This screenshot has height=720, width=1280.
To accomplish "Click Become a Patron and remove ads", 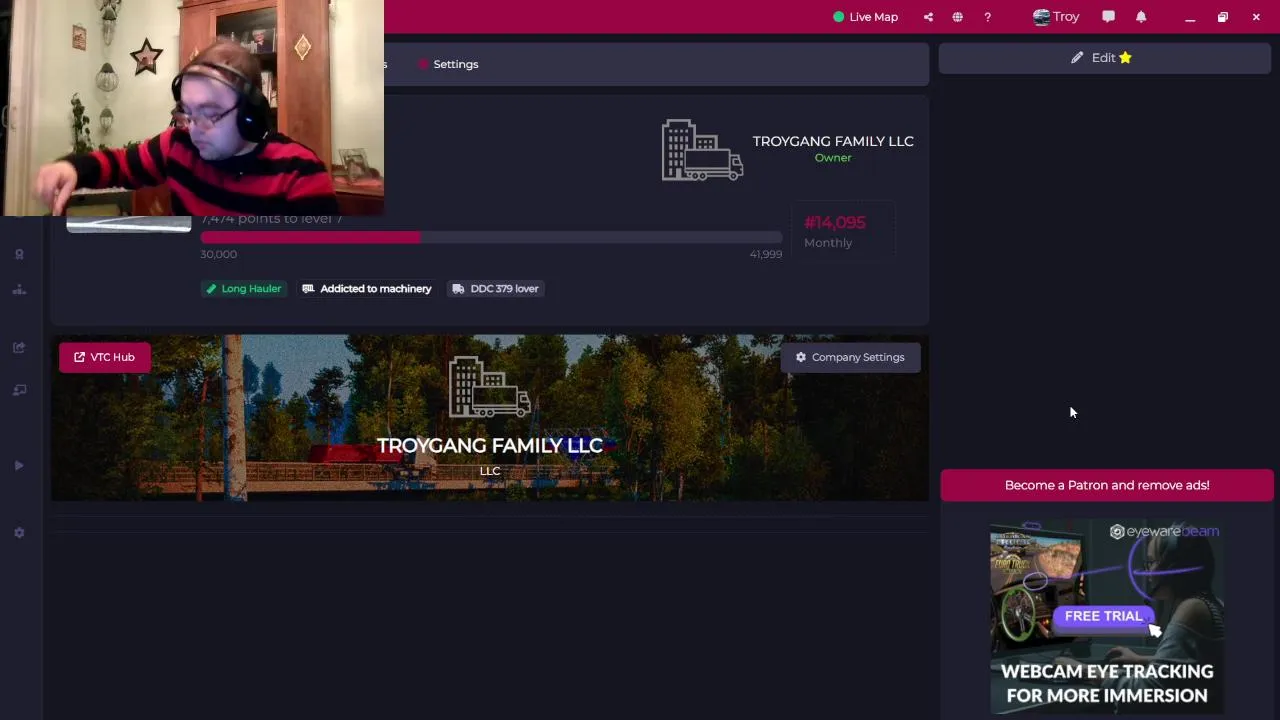I will pyautogui.click(x=1107, y=485).
